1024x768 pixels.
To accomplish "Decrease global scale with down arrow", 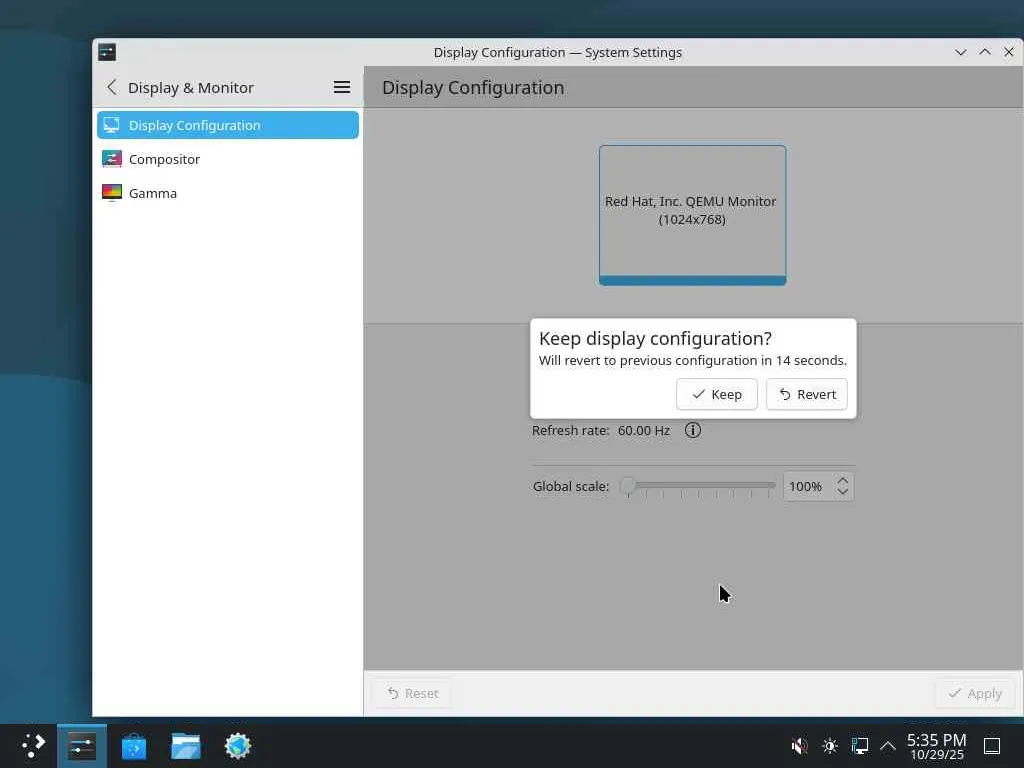I will coord(842,492).
